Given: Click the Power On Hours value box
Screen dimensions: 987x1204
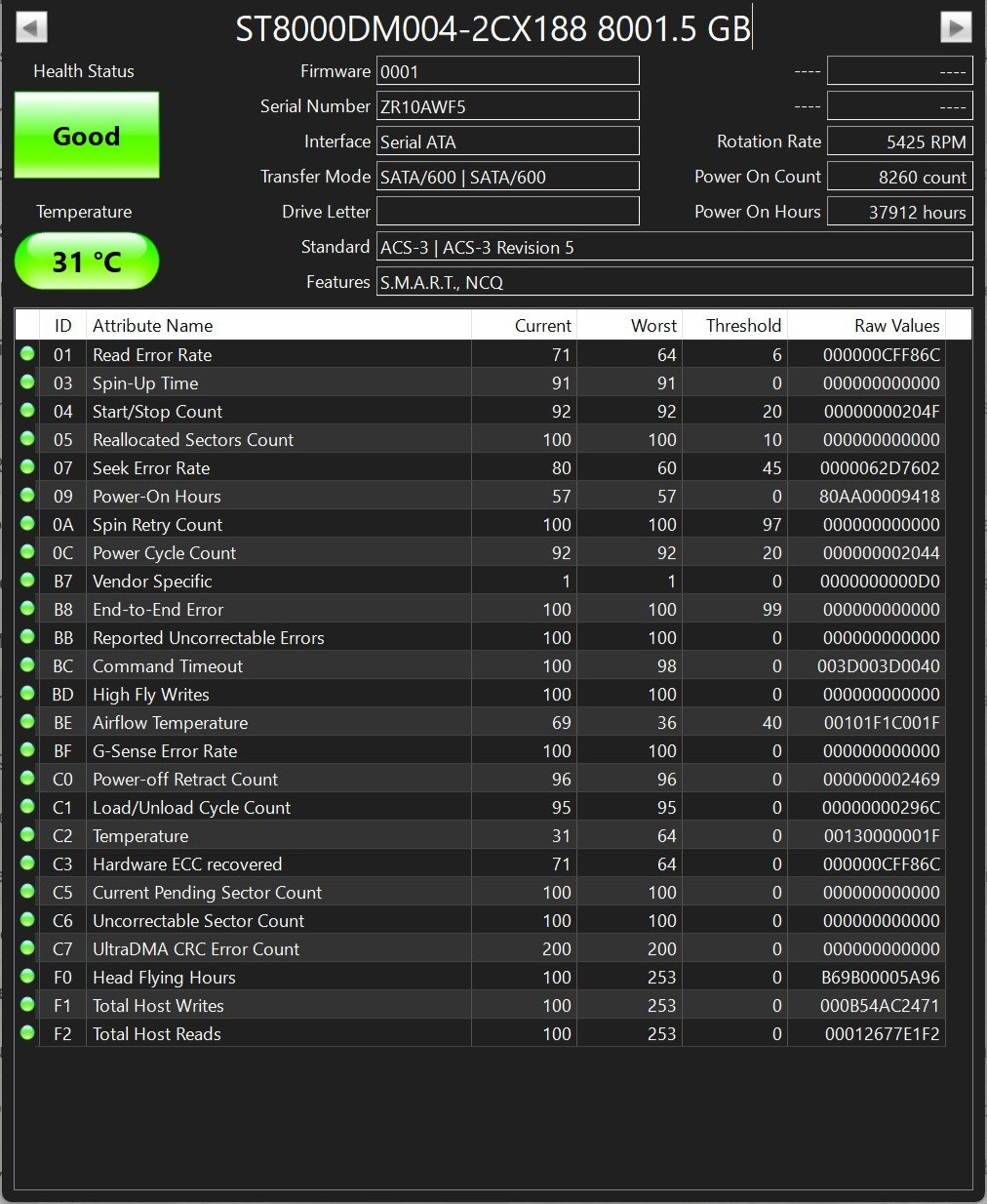Looking at the screenshot, I should coord(900,212).
